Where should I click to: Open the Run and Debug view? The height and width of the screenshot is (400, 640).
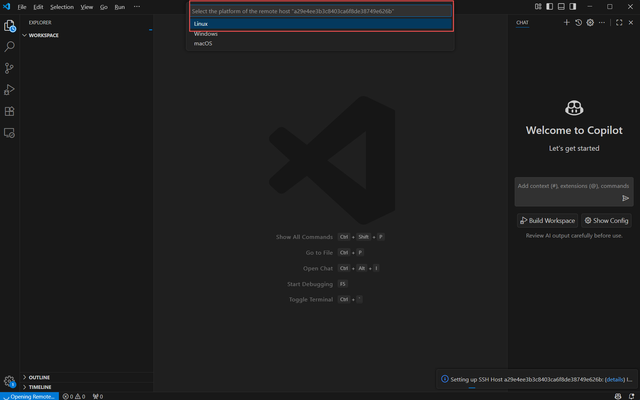[x=10, y=90]
